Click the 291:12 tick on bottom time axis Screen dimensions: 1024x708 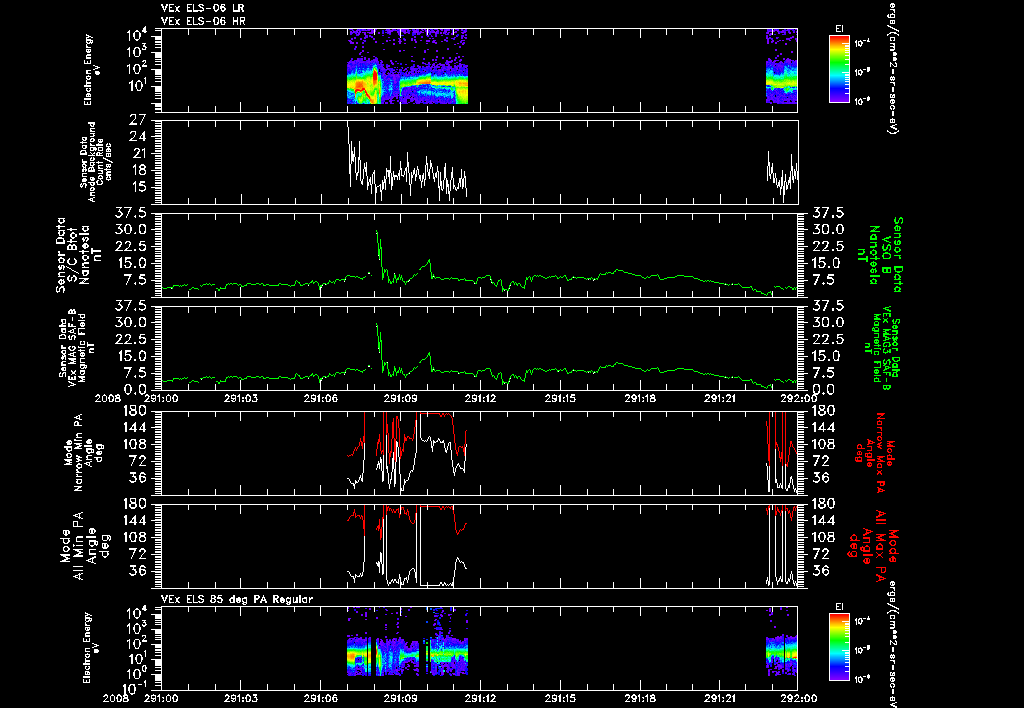coord(481,684)
